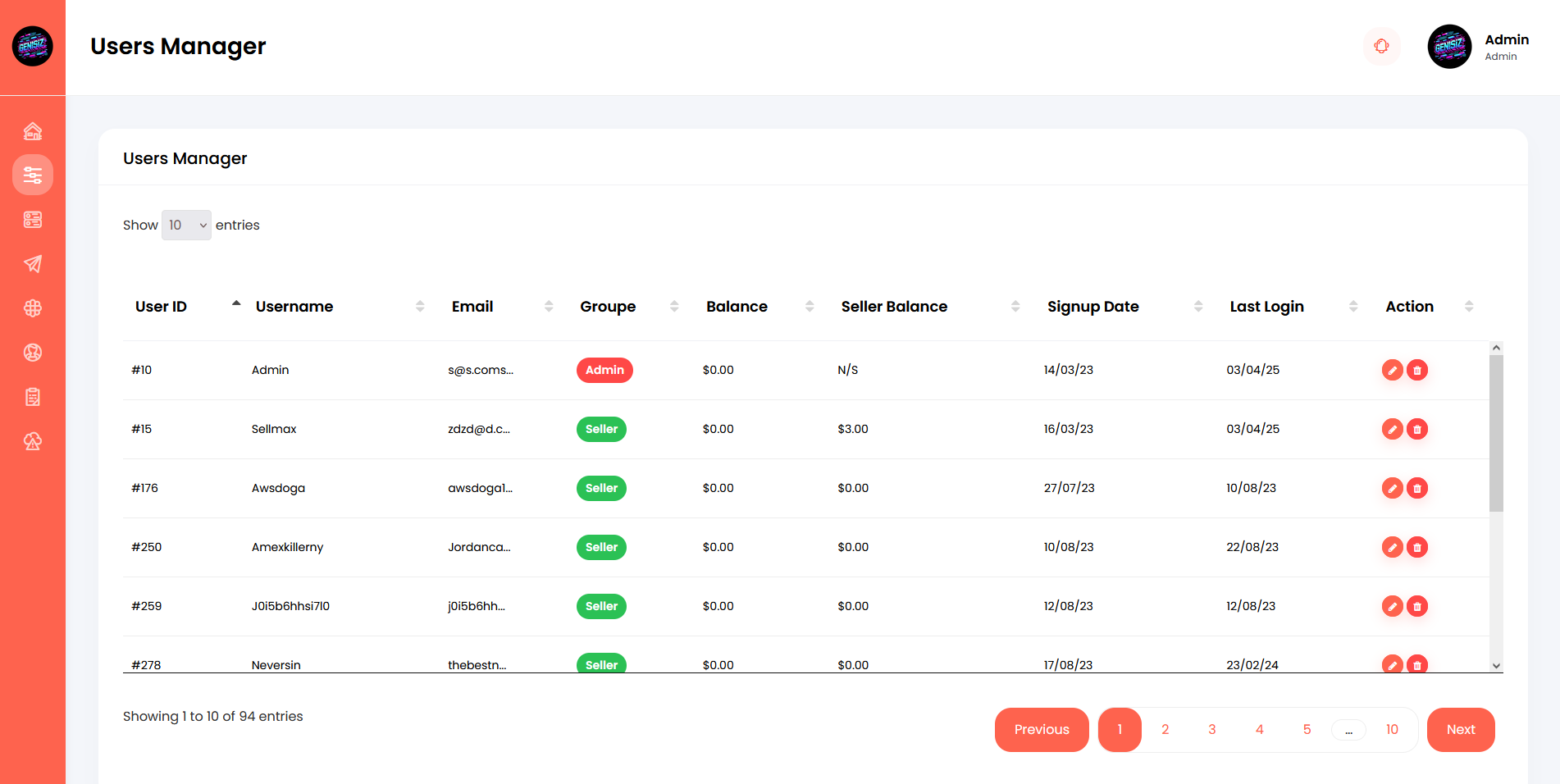Select page 1 in pagination
Viewport: 1560px width, 784px height.
click(1120, 730)
